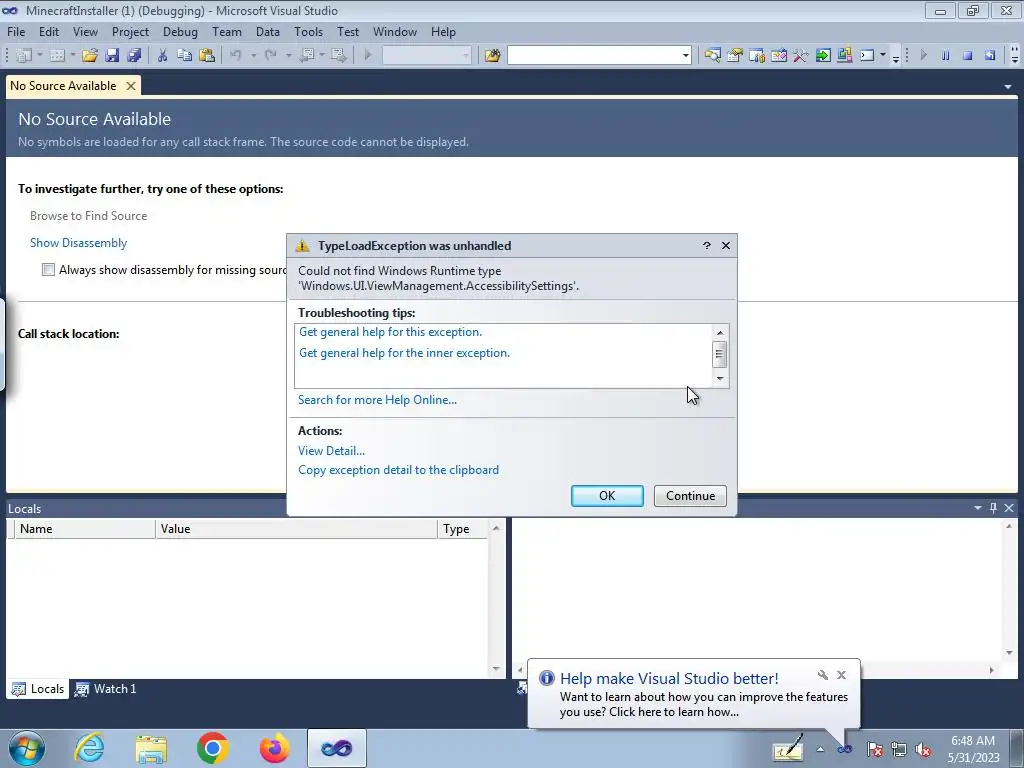Select the Locals tab at the bottom
This screenshot has height=768, width=1024.
38,688
